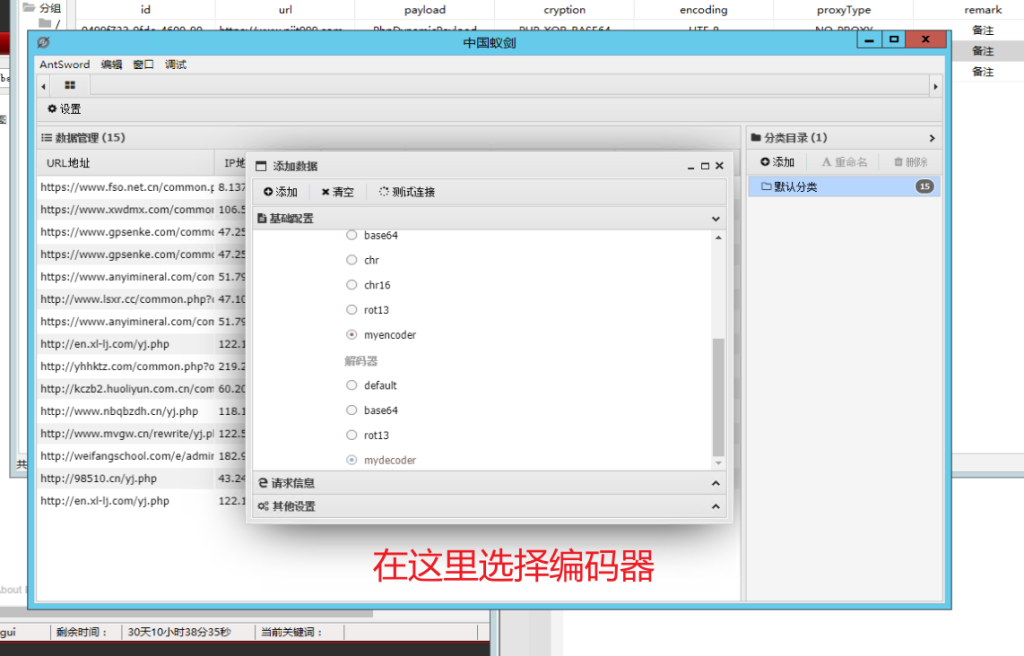
Task: Click the 重命名 rename category button
Action: pyautogui.click(x=844, y=162)
